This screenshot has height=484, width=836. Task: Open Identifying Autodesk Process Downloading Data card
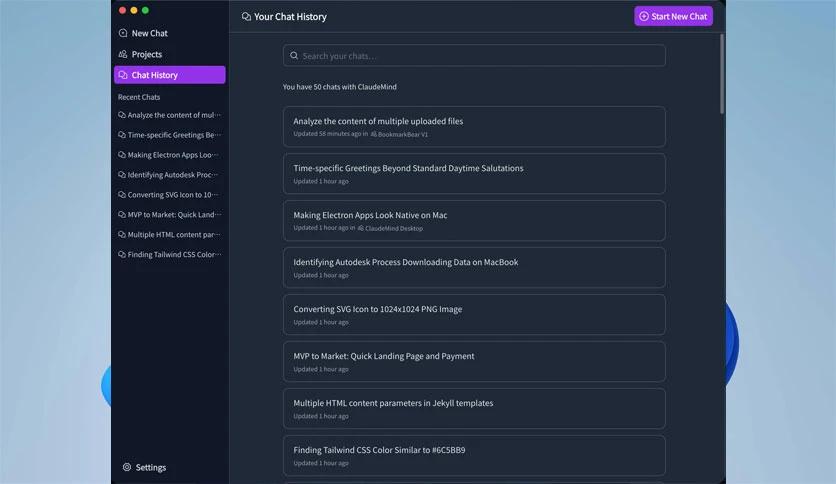click(474, 267)
